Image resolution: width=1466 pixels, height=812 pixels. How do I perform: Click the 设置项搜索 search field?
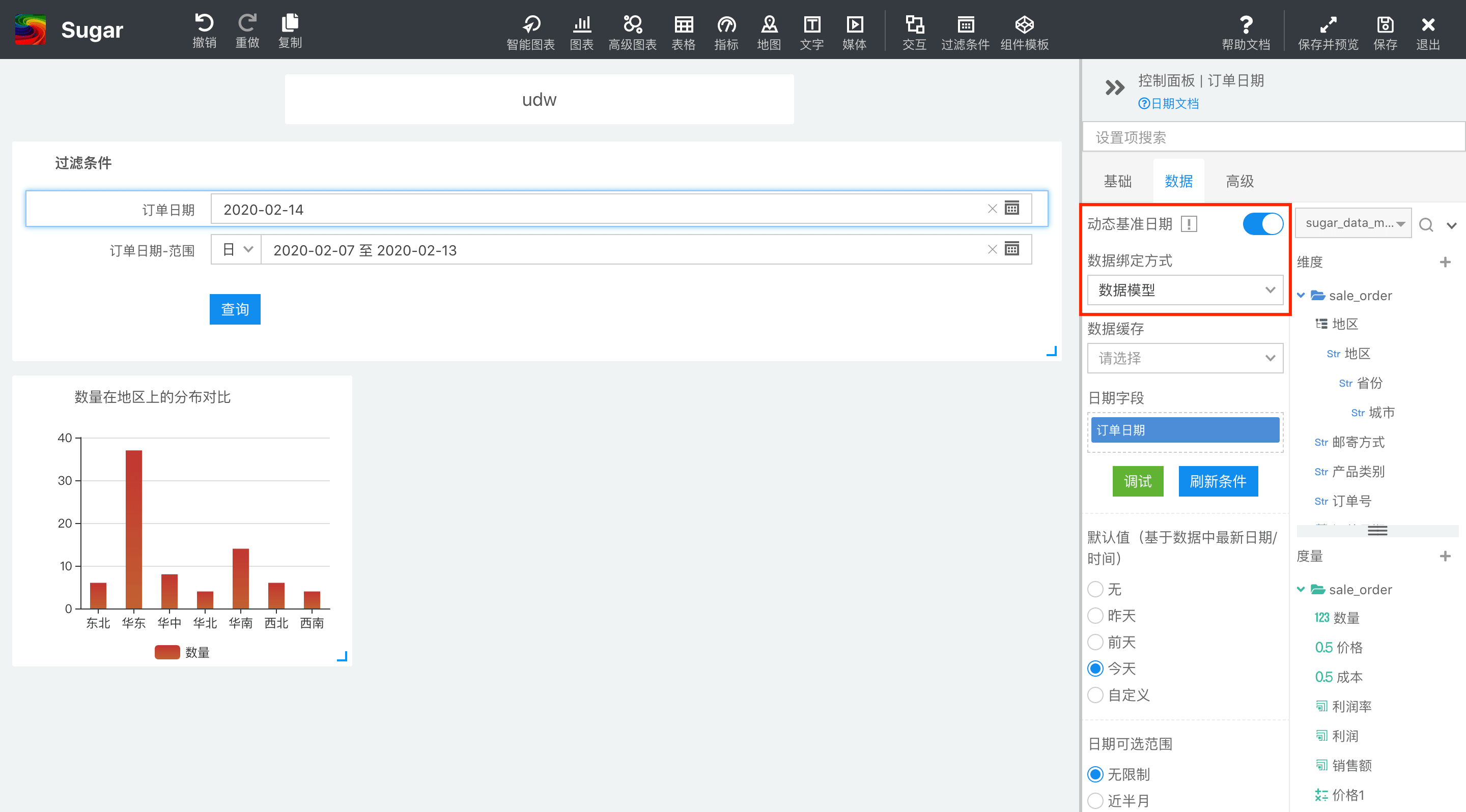1274,137
